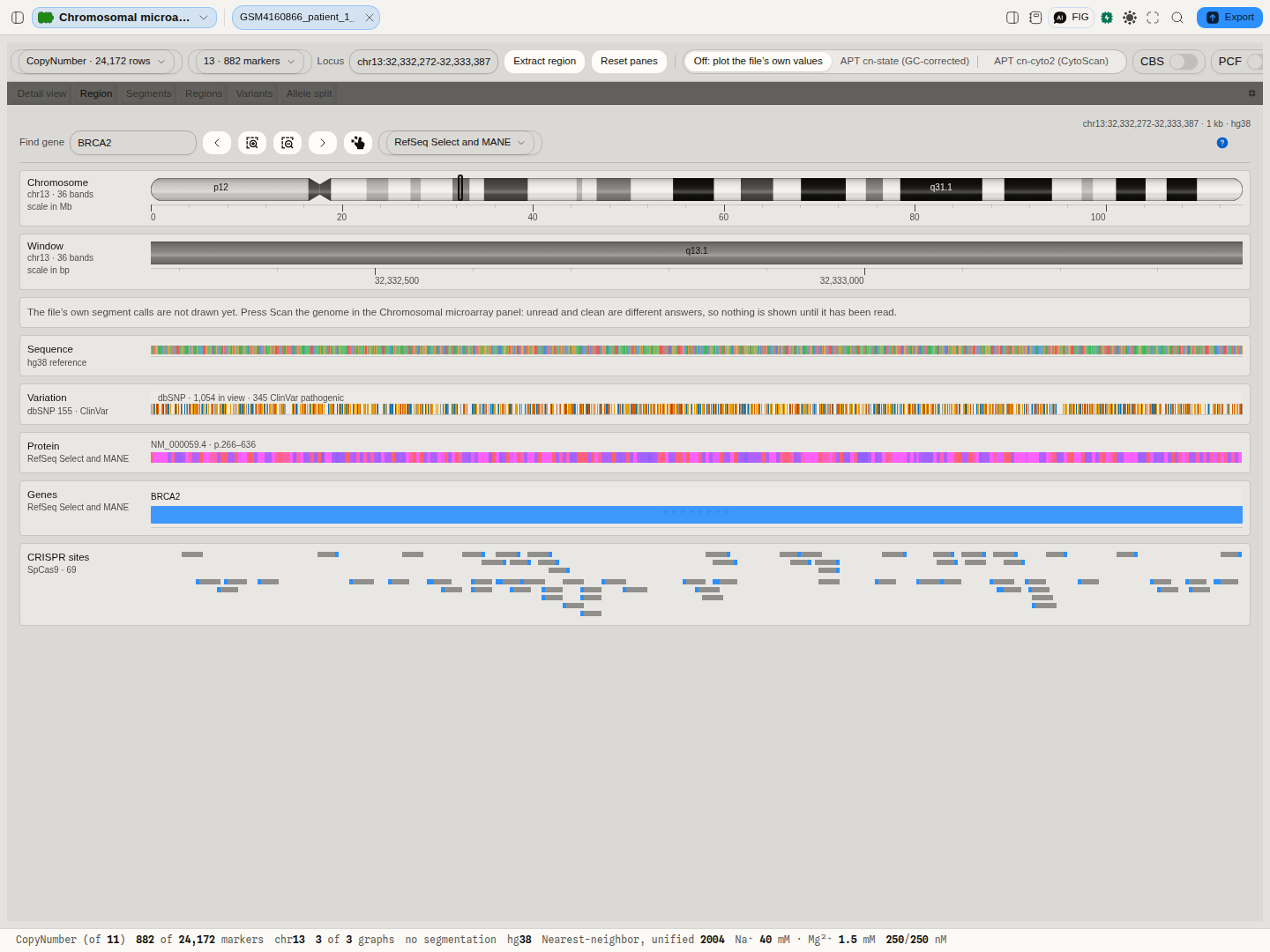Screen dimensions: 1270x952
Task: Switch to the Region tab
Action: (96, 93)
